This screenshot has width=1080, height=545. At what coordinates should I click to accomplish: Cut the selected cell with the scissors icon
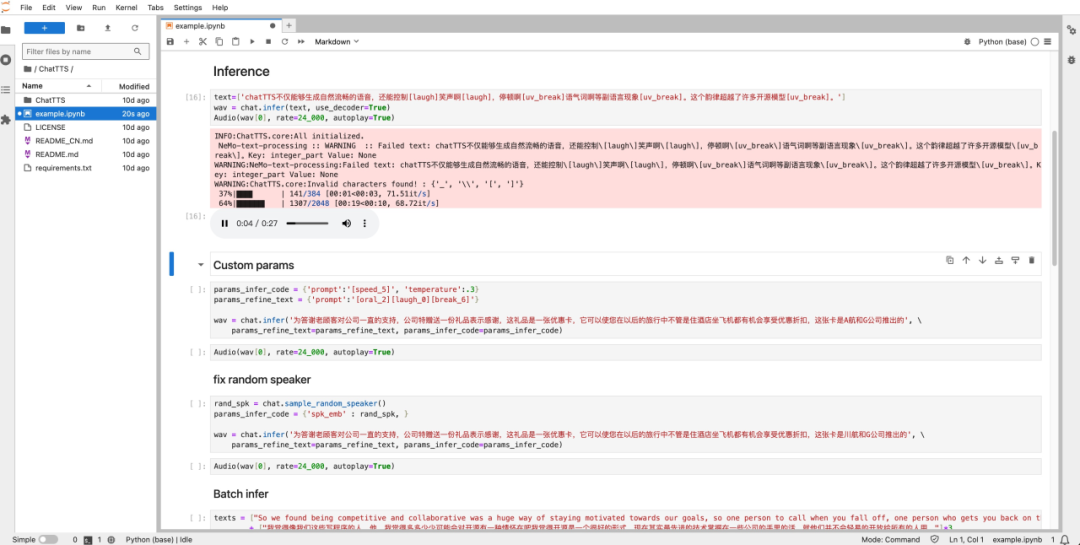tap(202, 42)
